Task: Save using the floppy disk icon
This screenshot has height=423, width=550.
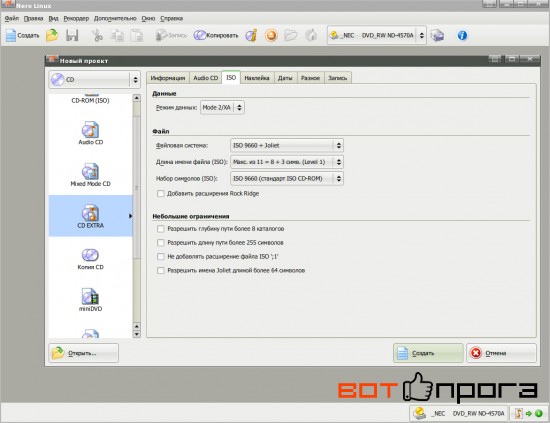Action: pyautogui.click(x=72, y=35)
